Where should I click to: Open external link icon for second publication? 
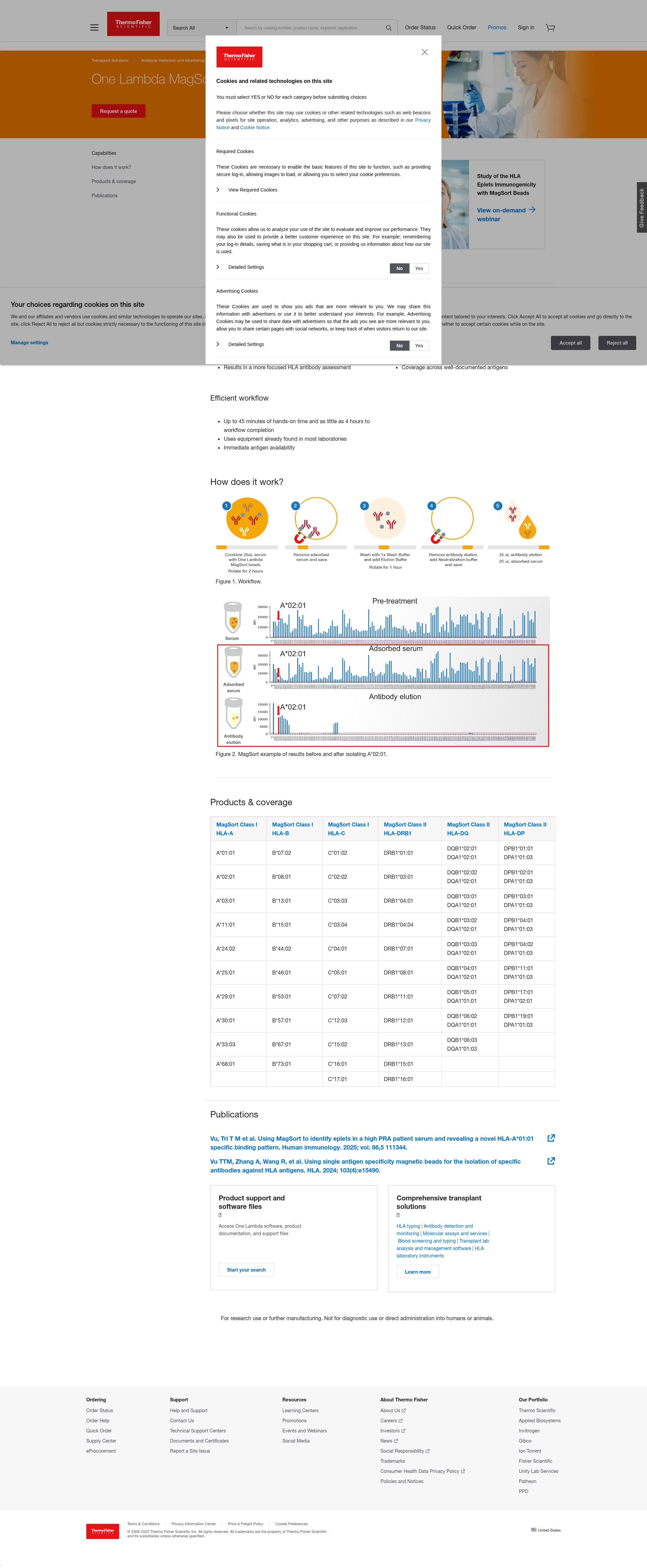pos(551,1161)
